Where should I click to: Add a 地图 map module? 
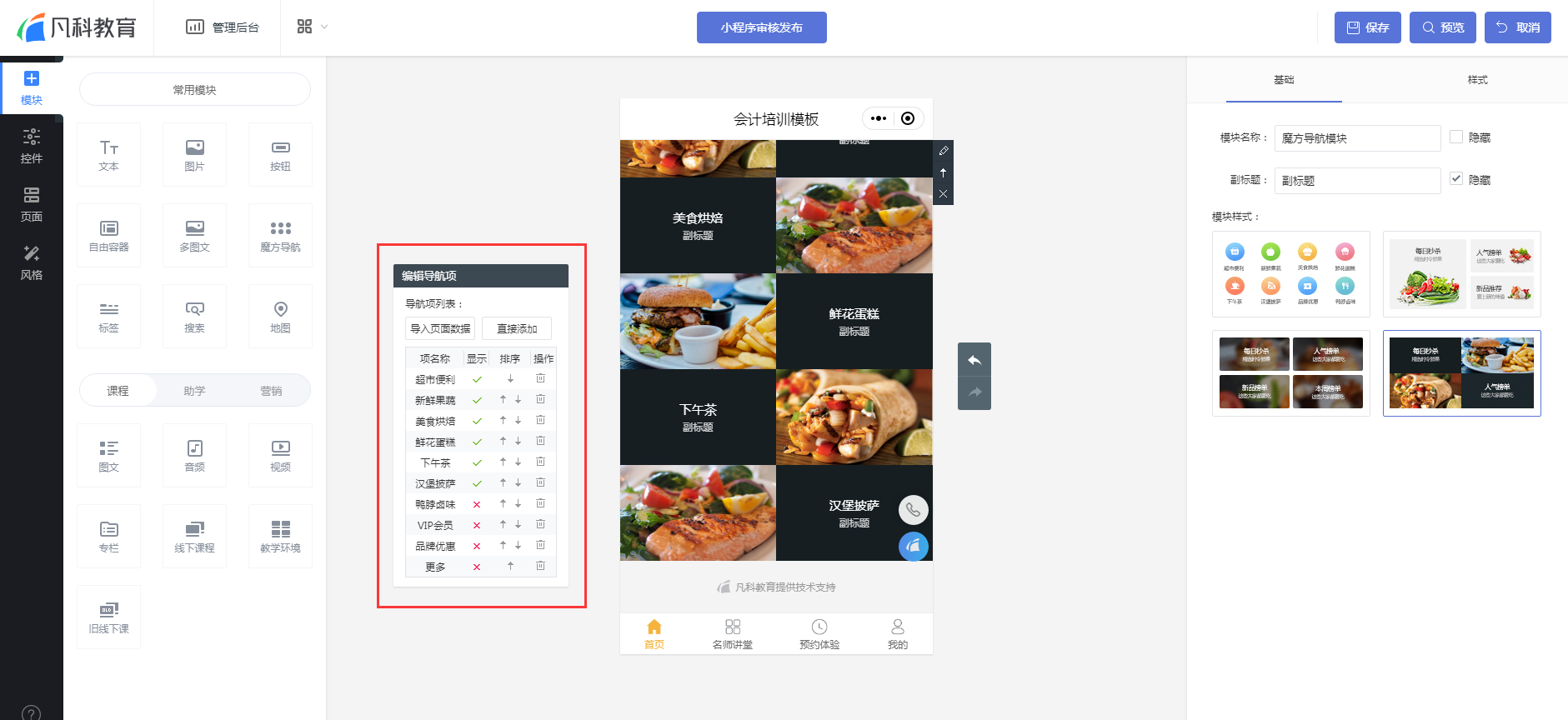point(280,316)
